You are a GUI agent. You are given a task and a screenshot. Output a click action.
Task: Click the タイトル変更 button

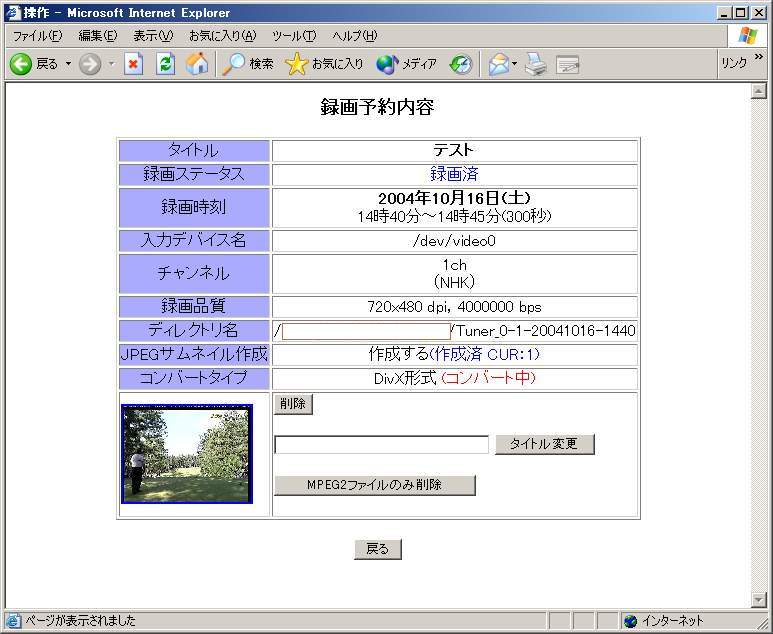(x=544, y=444)
